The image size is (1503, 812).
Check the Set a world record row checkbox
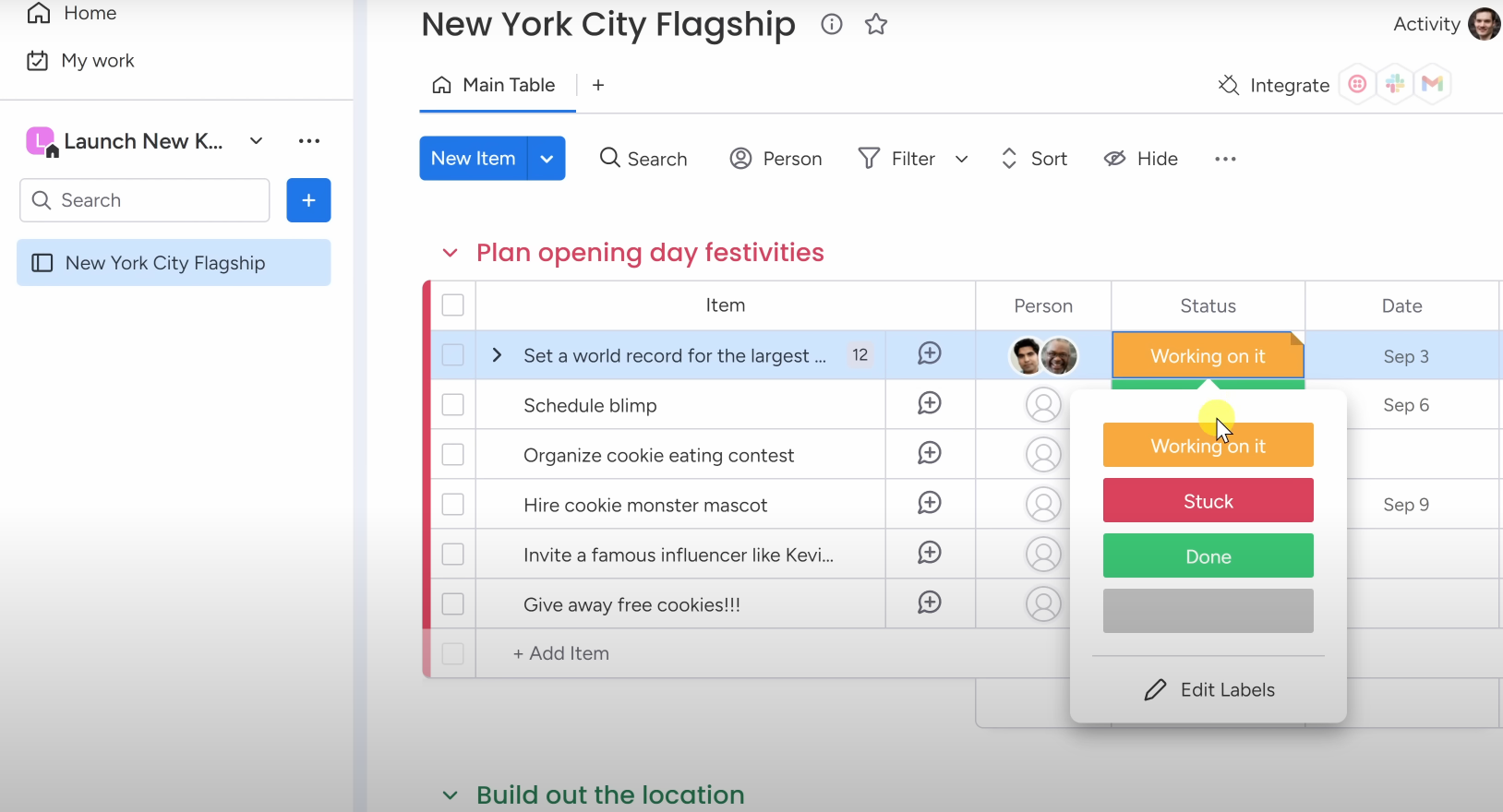(452, 355)
